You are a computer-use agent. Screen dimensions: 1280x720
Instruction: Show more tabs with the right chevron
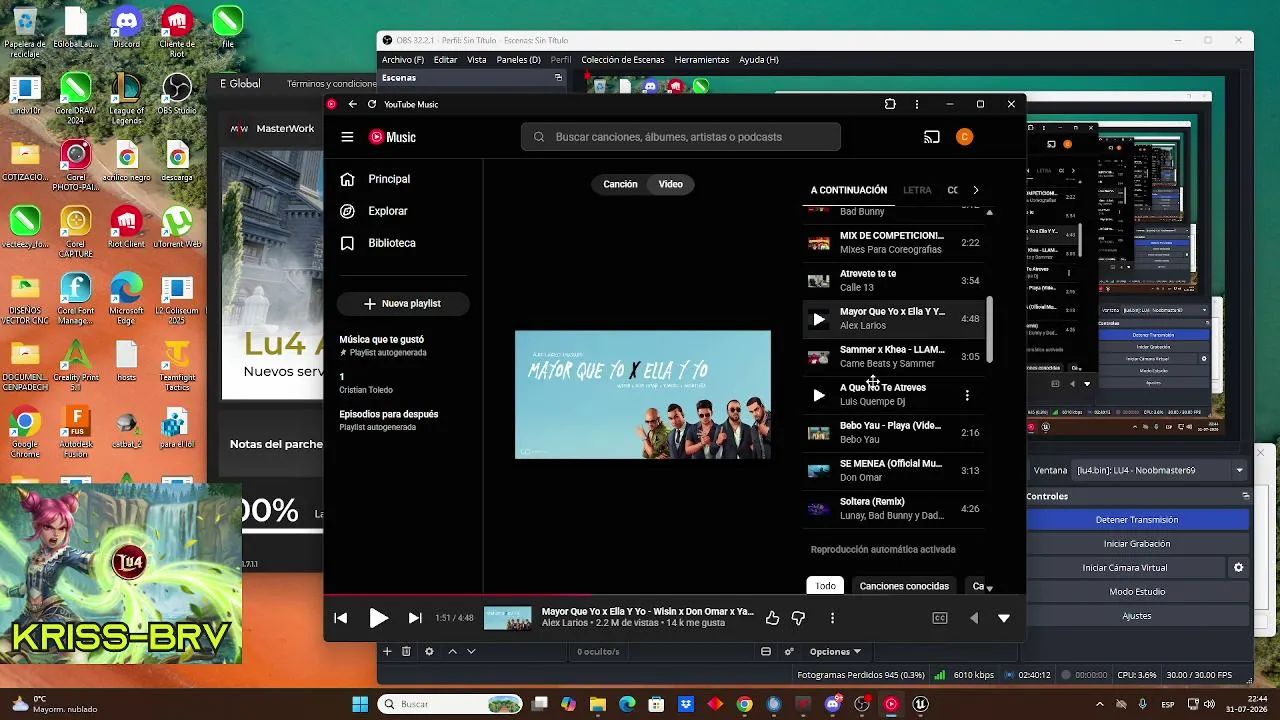976,190
